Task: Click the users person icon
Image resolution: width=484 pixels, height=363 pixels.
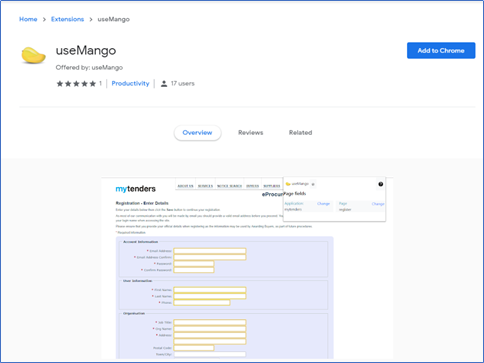Action: [x=164, y=84]
